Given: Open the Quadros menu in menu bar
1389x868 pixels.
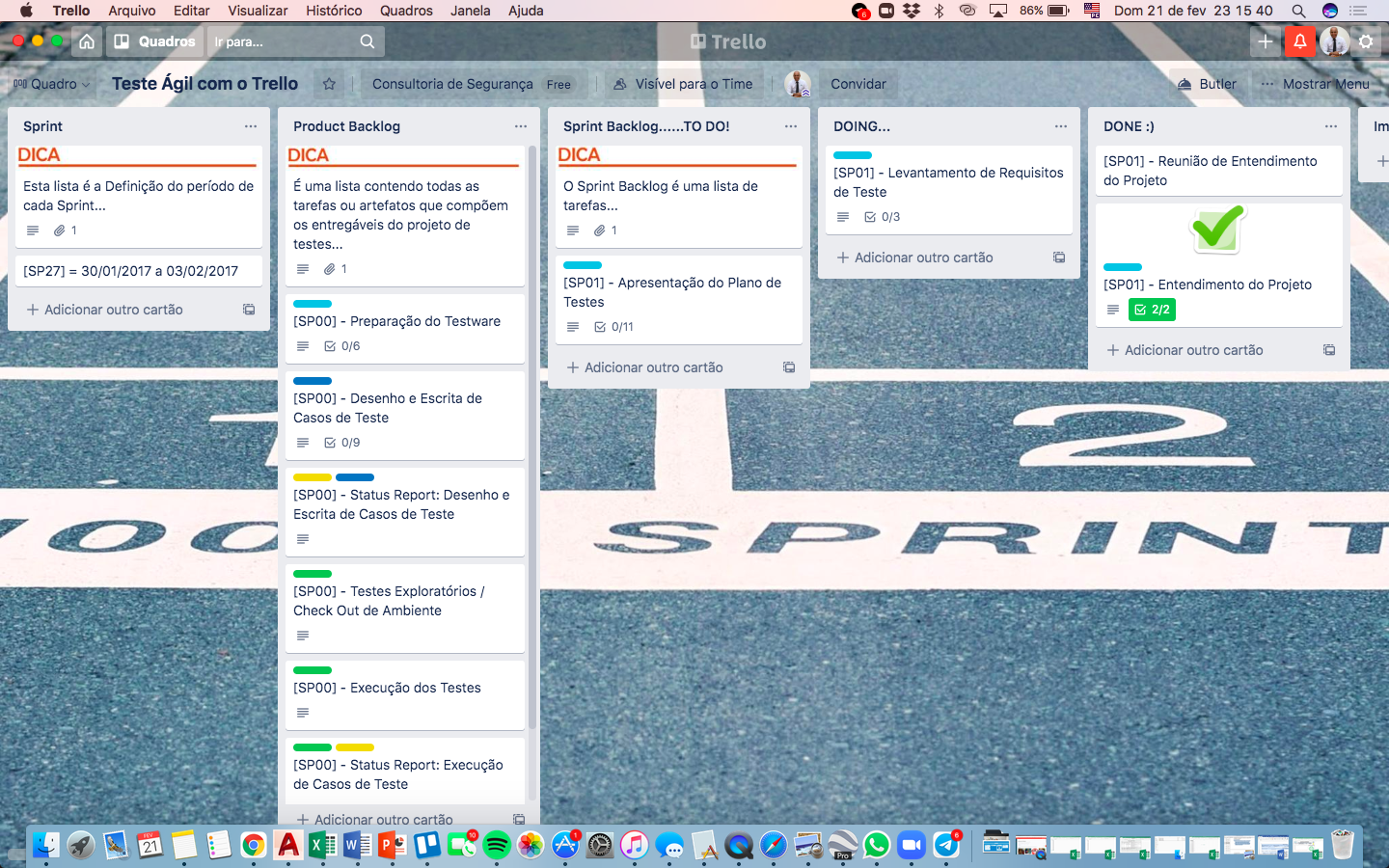Looking at the screenshot, I should coord(406,11).
